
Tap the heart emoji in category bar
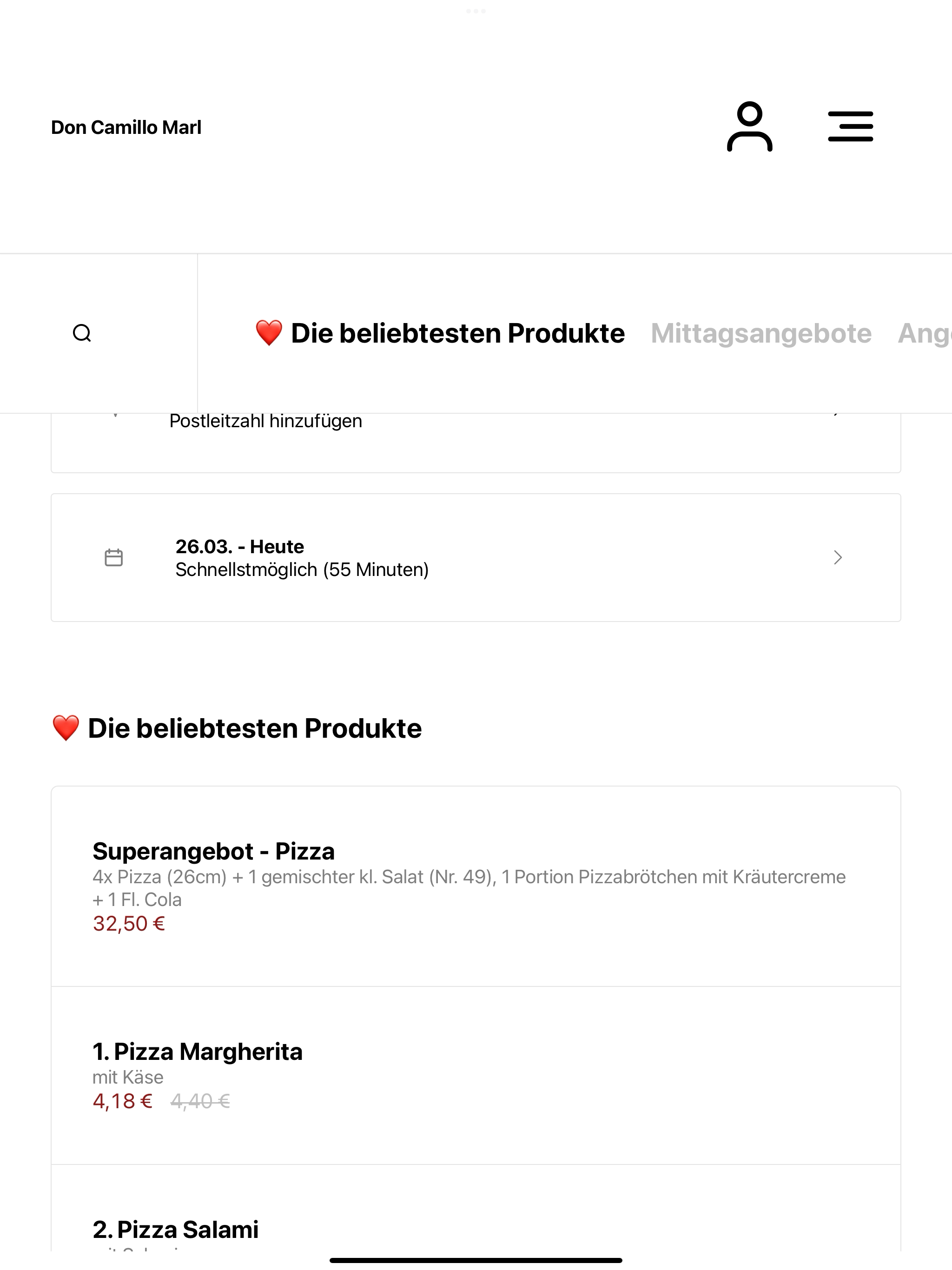[269, 334]
